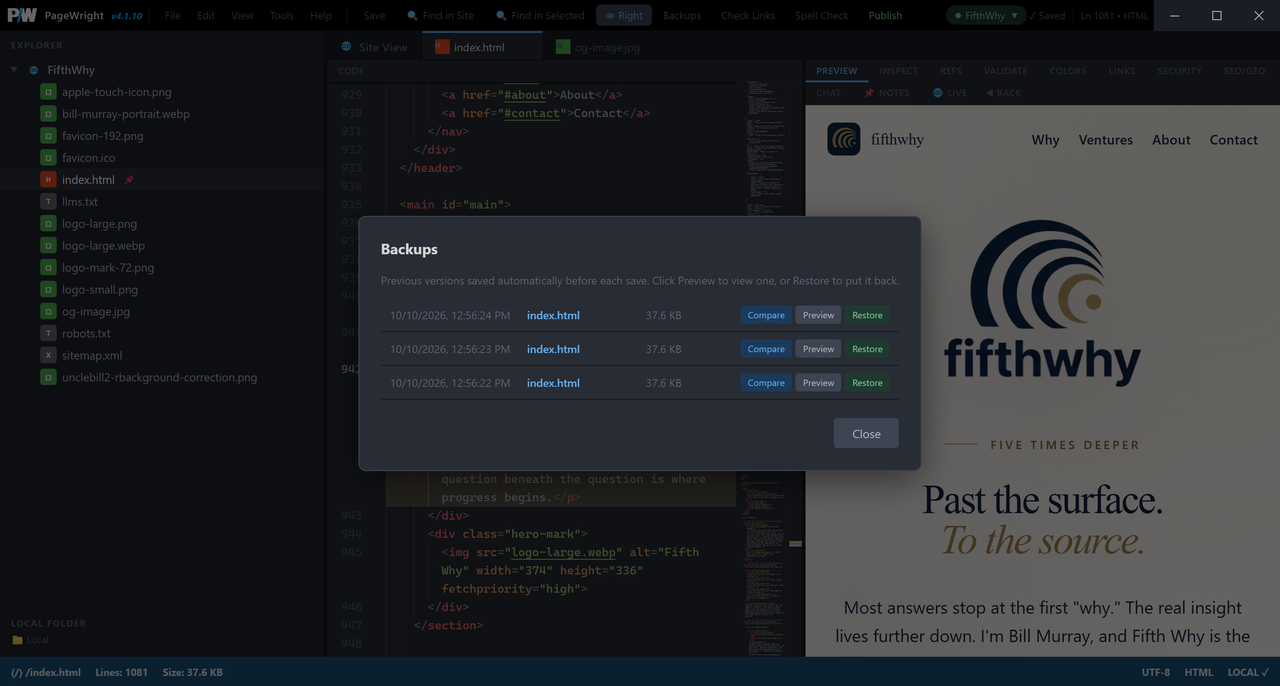This screenshot has height=686, width=1280.
Task: Switch to the index.html editor tab
Action: [x=482, y=47]
